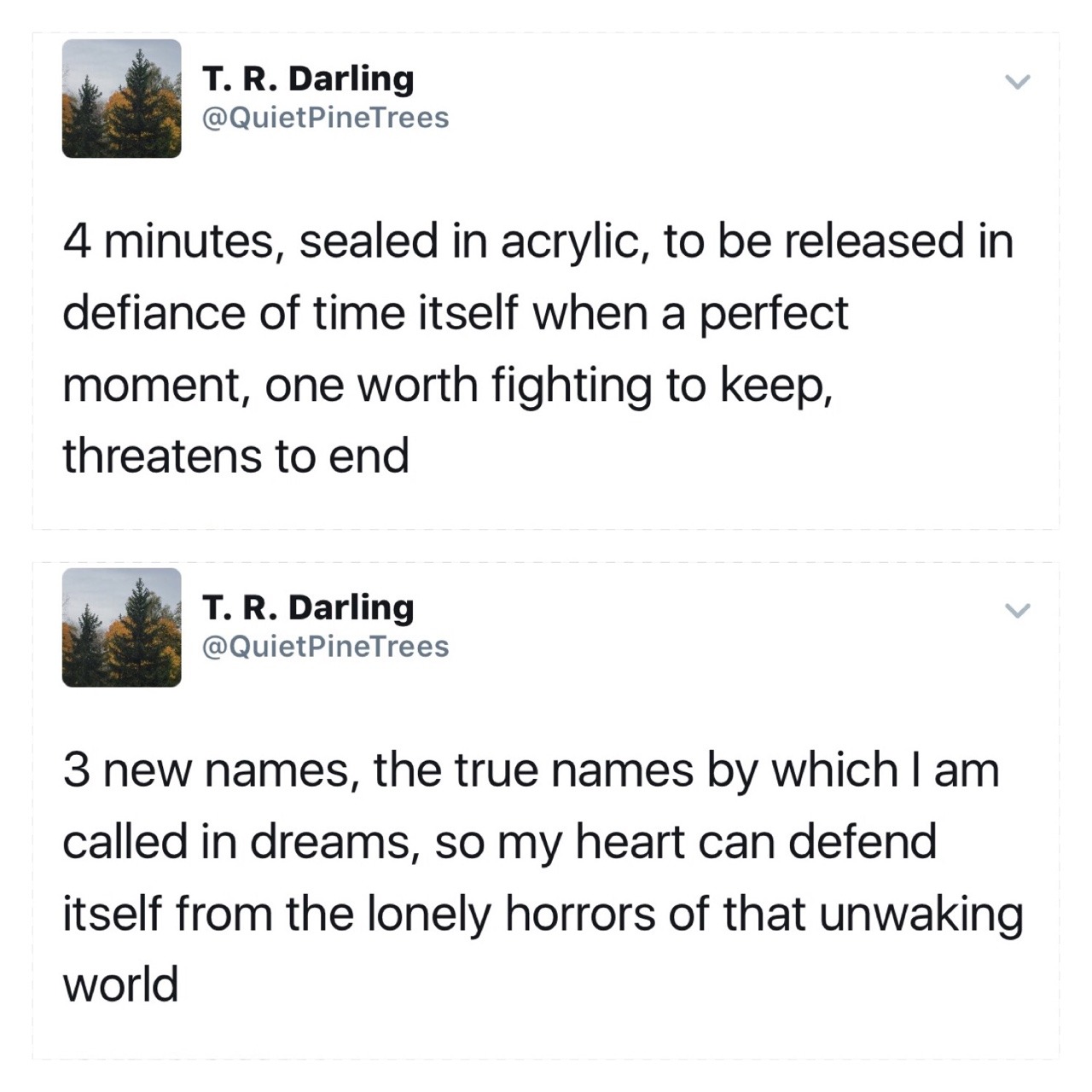Click the line '3 new names, the true names'
Viewport: 1092px width, 1092px height.
click(x=531, y=770)
